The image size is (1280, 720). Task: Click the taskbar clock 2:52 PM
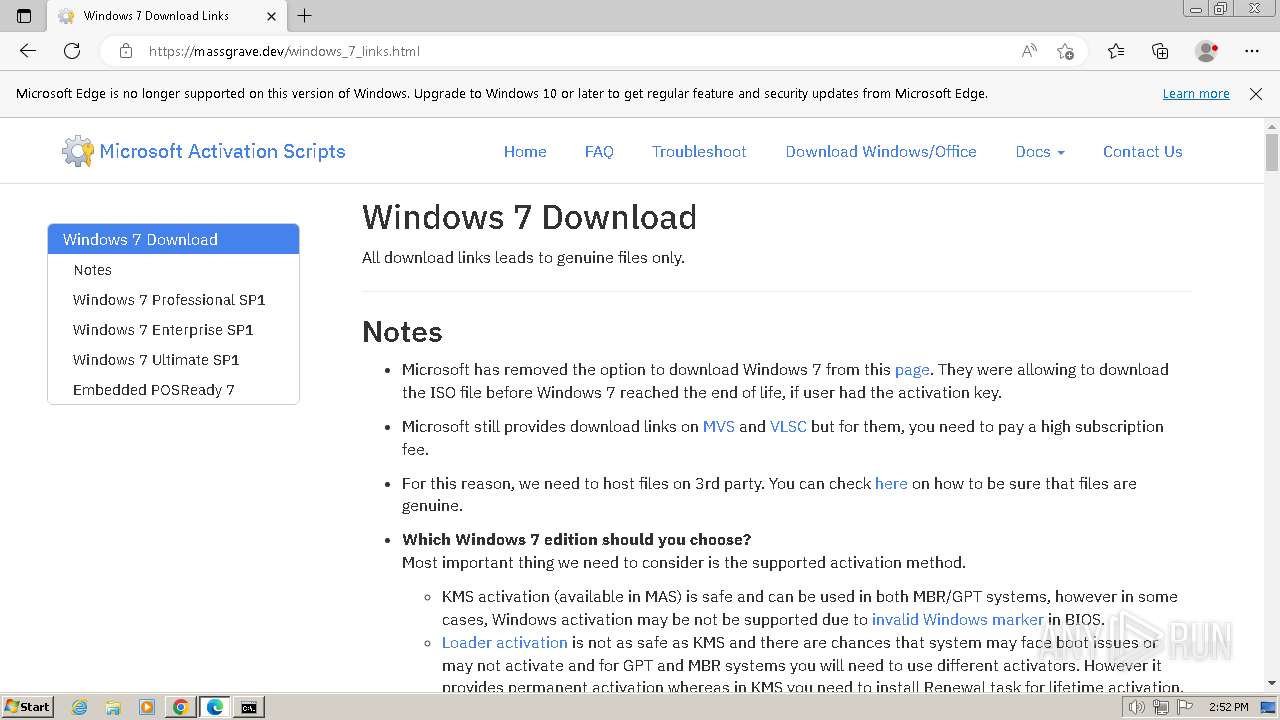pos(1229,707)
